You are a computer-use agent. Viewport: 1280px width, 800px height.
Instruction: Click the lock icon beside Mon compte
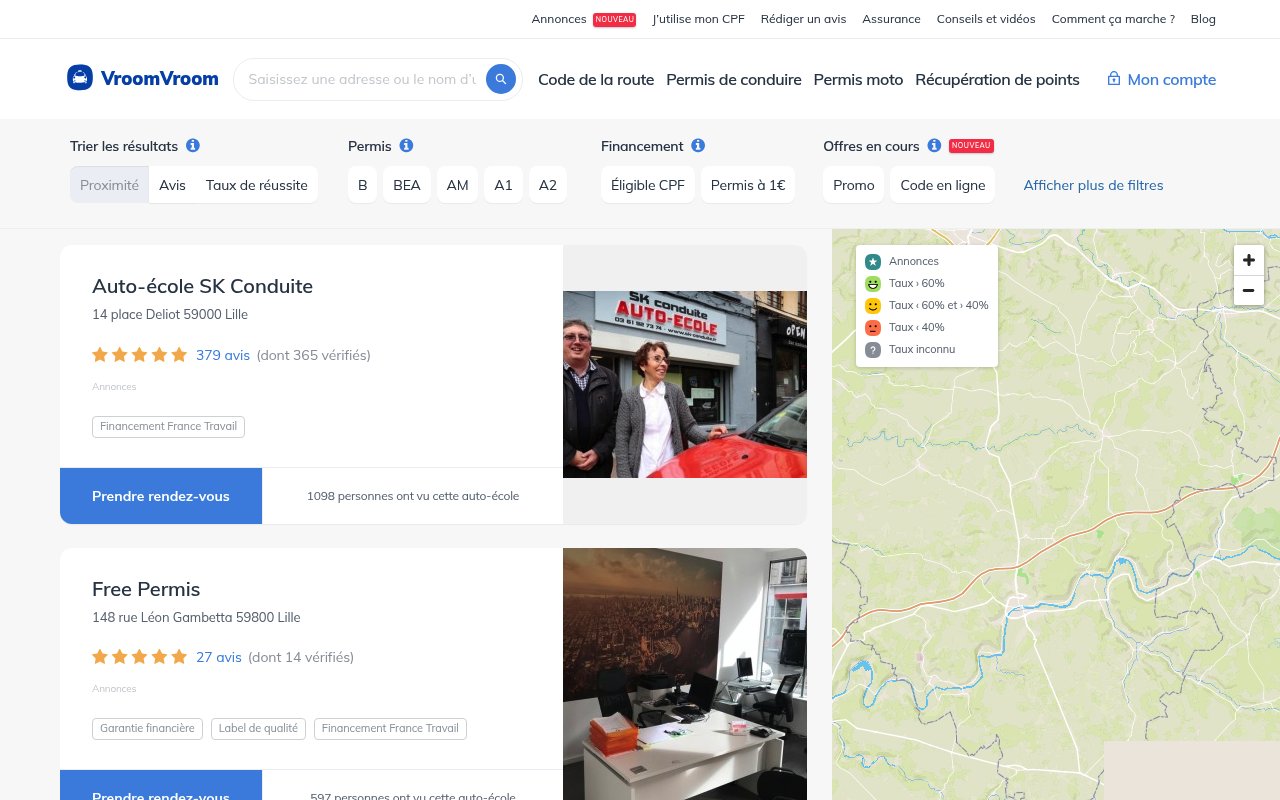coord(1113,79)
